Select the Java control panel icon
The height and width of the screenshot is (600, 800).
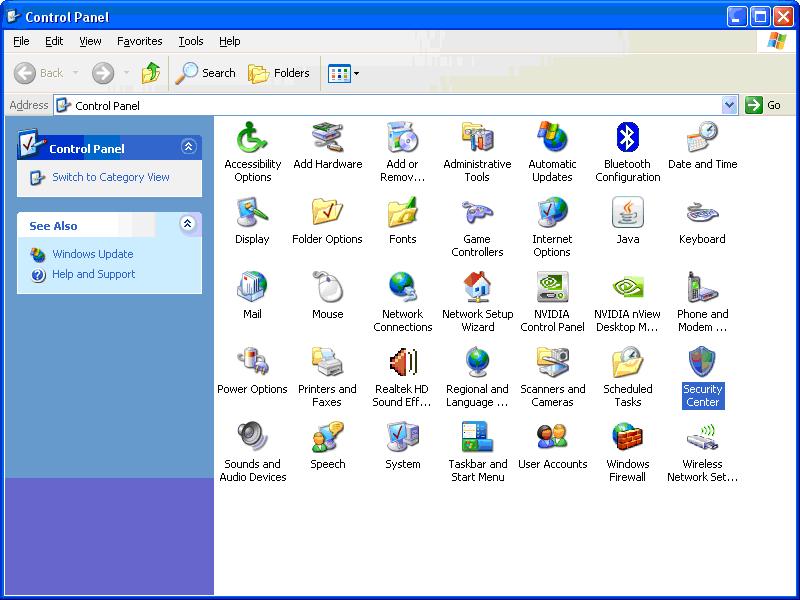click(x=628, y=220)
